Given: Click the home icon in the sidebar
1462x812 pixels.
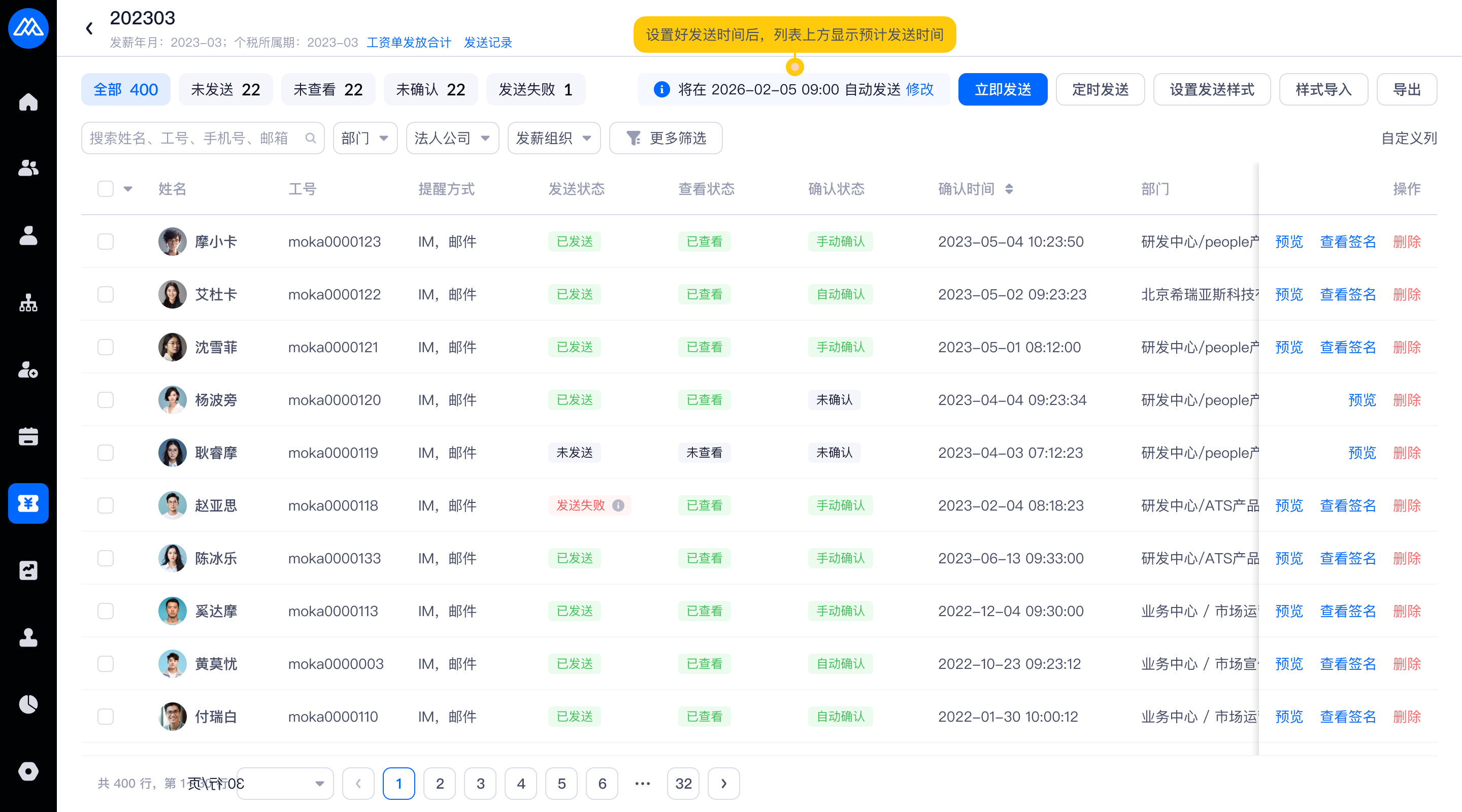Looking at the screenshot, I should click(28, 102).
